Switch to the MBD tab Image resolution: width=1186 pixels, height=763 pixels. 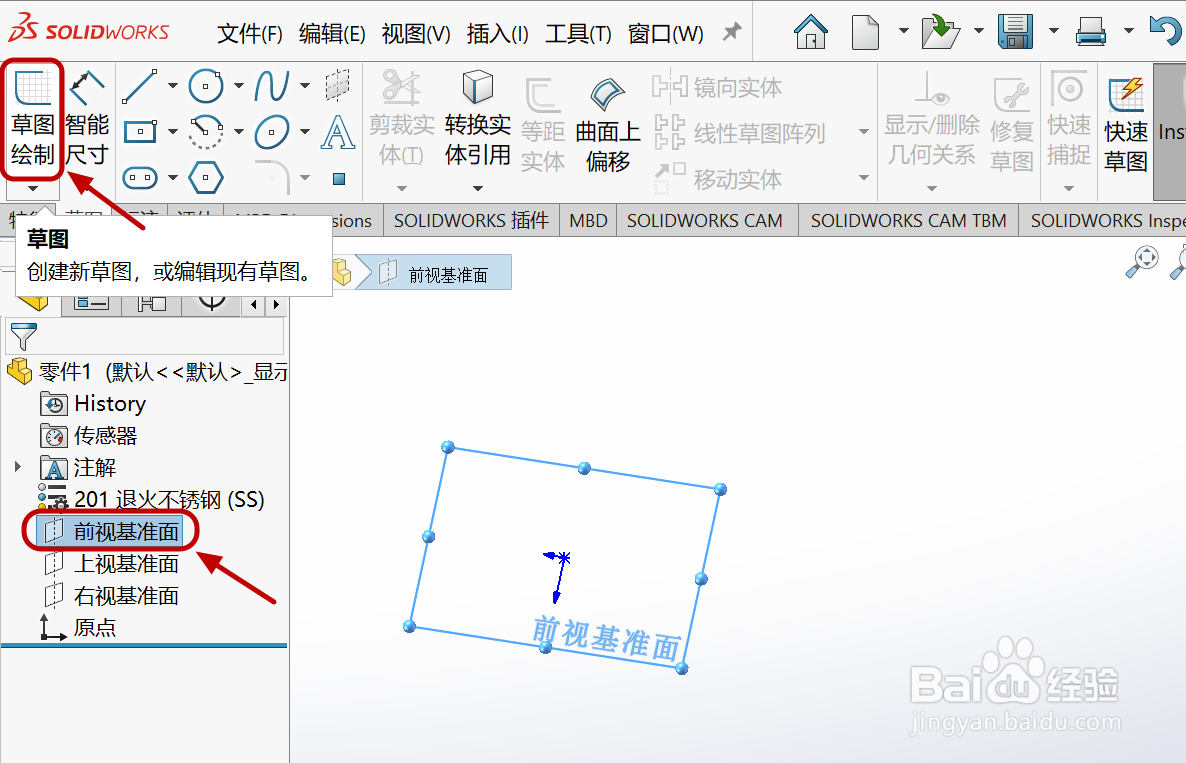pos(588,221)
